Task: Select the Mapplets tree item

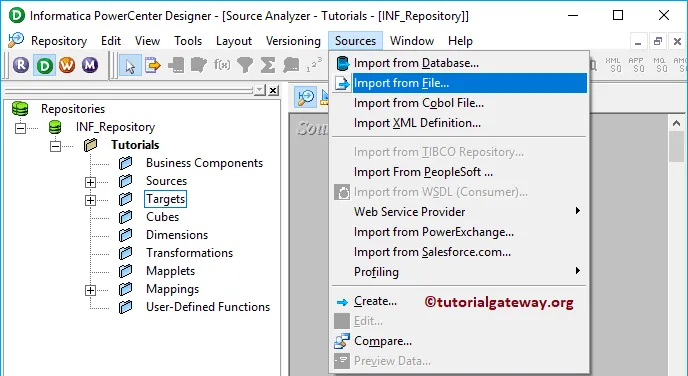Action: 170,271
